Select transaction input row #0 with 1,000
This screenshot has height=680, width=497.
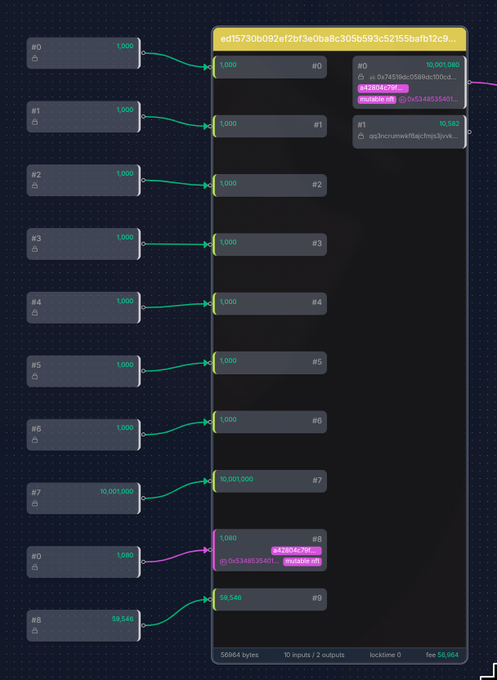pyautogui.click(x=270, y=67)
